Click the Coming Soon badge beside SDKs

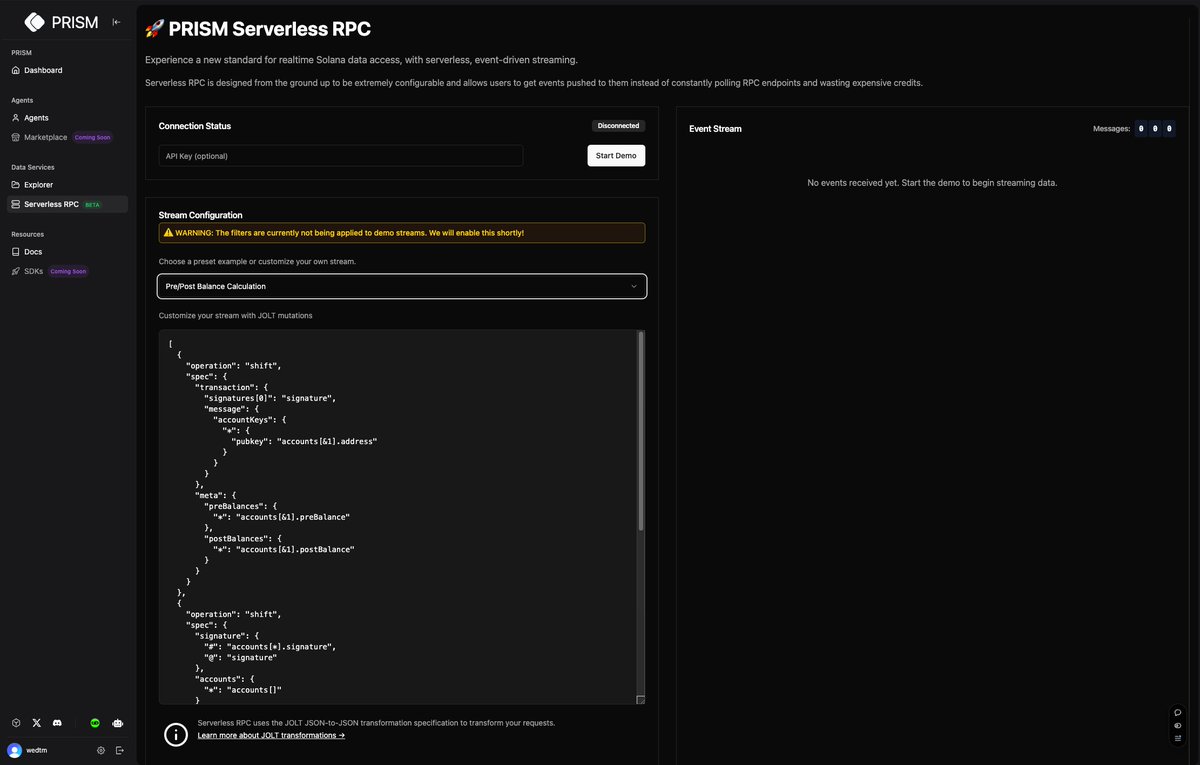click(x=68, y=271)
